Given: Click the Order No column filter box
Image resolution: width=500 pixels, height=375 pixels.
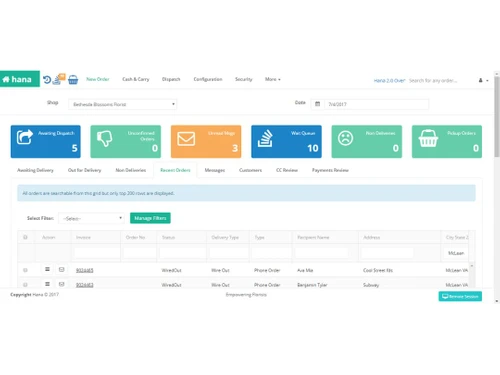Looking at the screenshot, I should 139,253.
